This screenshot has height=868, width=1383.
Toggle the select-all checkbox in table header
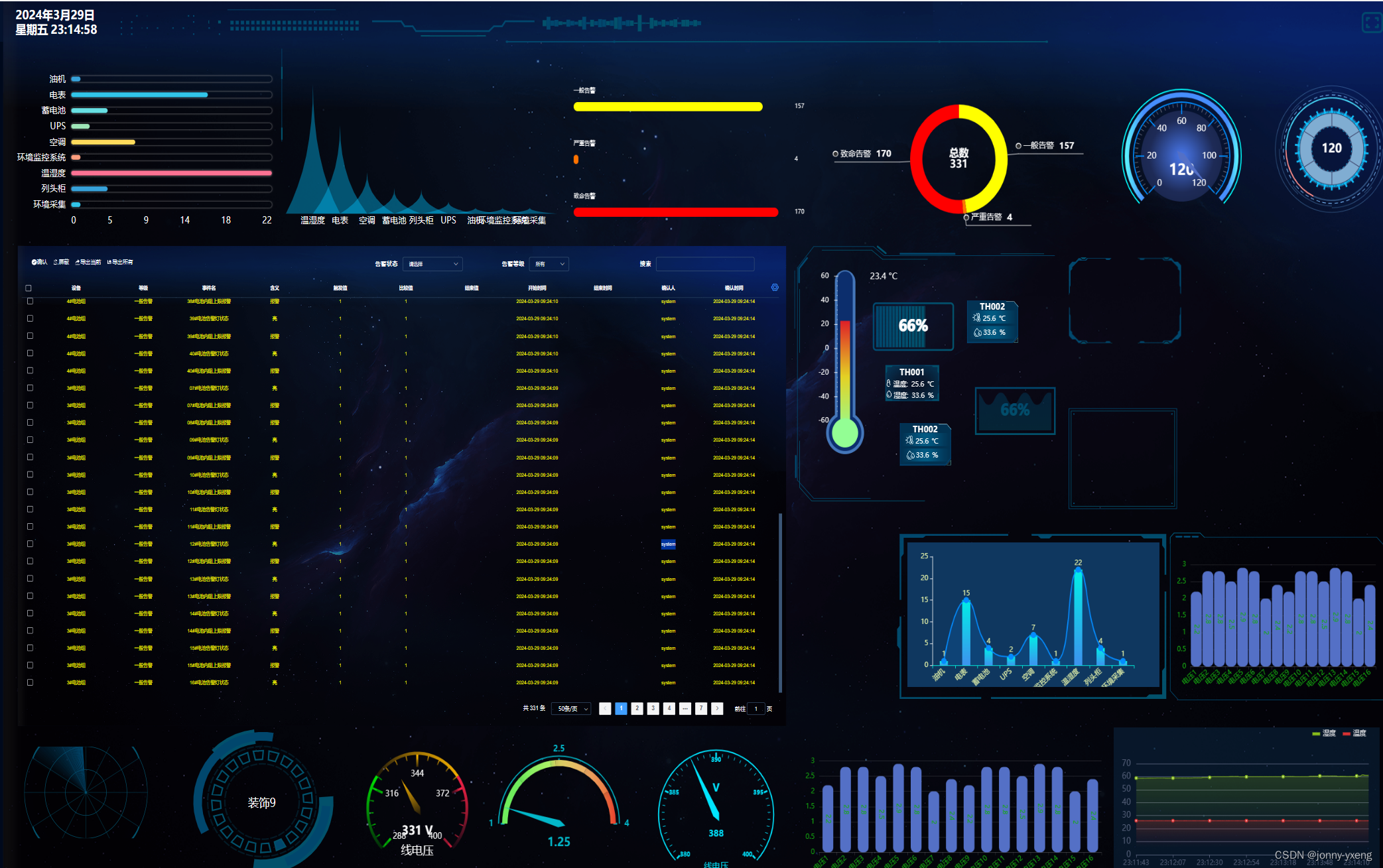point(29,288)
